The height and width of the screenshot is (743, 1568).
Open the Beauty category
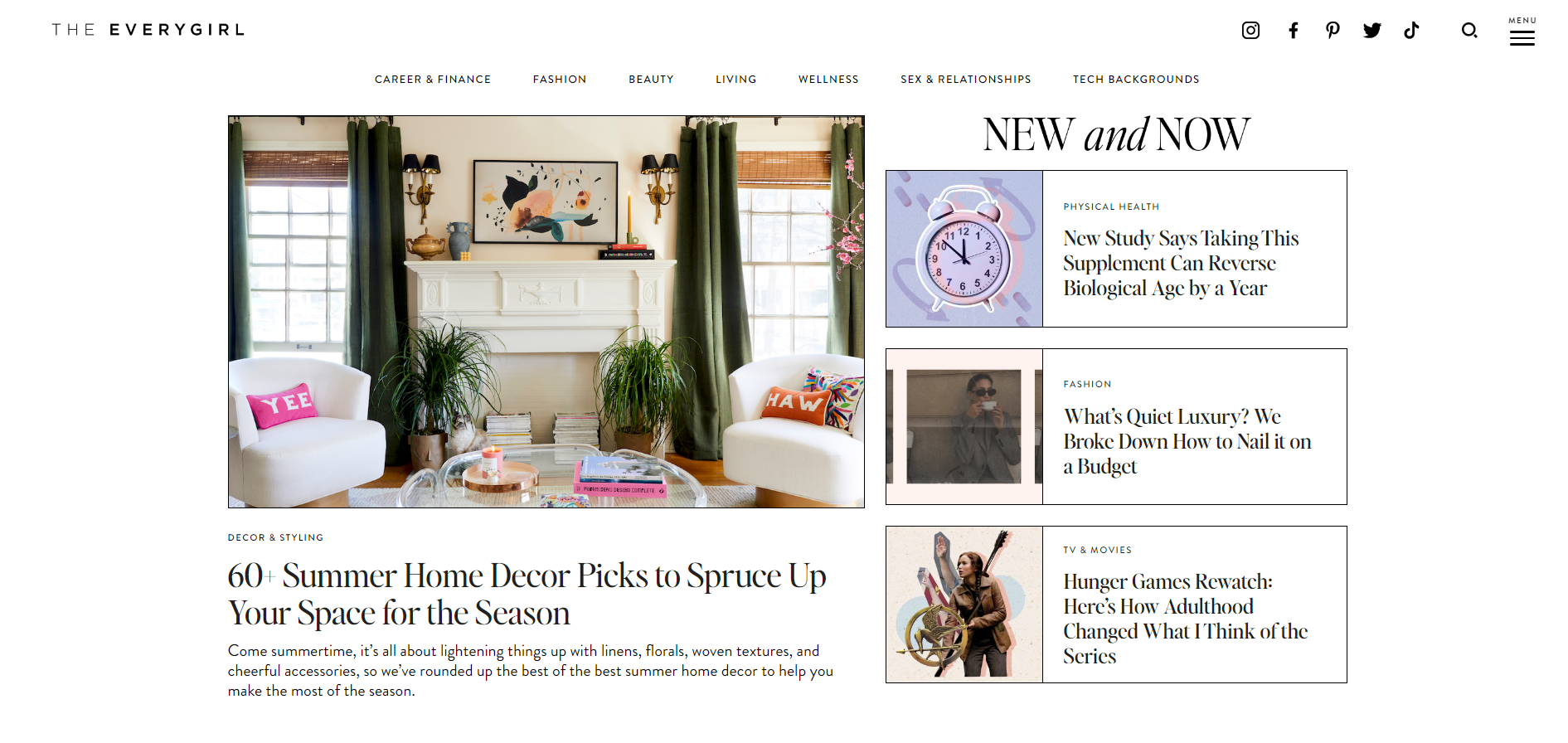(x=651, y=80)
